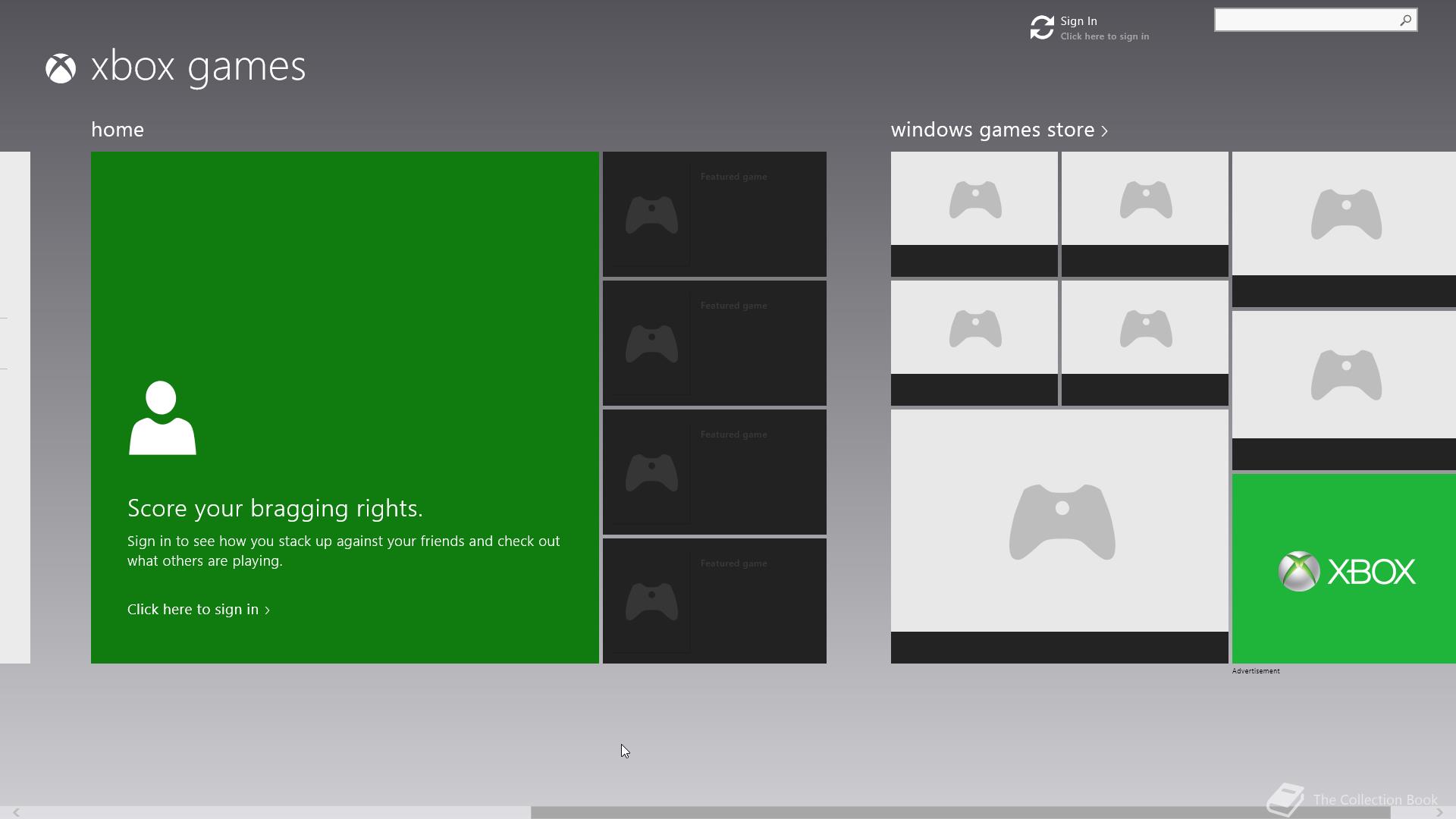
Task: Open the large store tile with big controller
Action: (1059, 536)
